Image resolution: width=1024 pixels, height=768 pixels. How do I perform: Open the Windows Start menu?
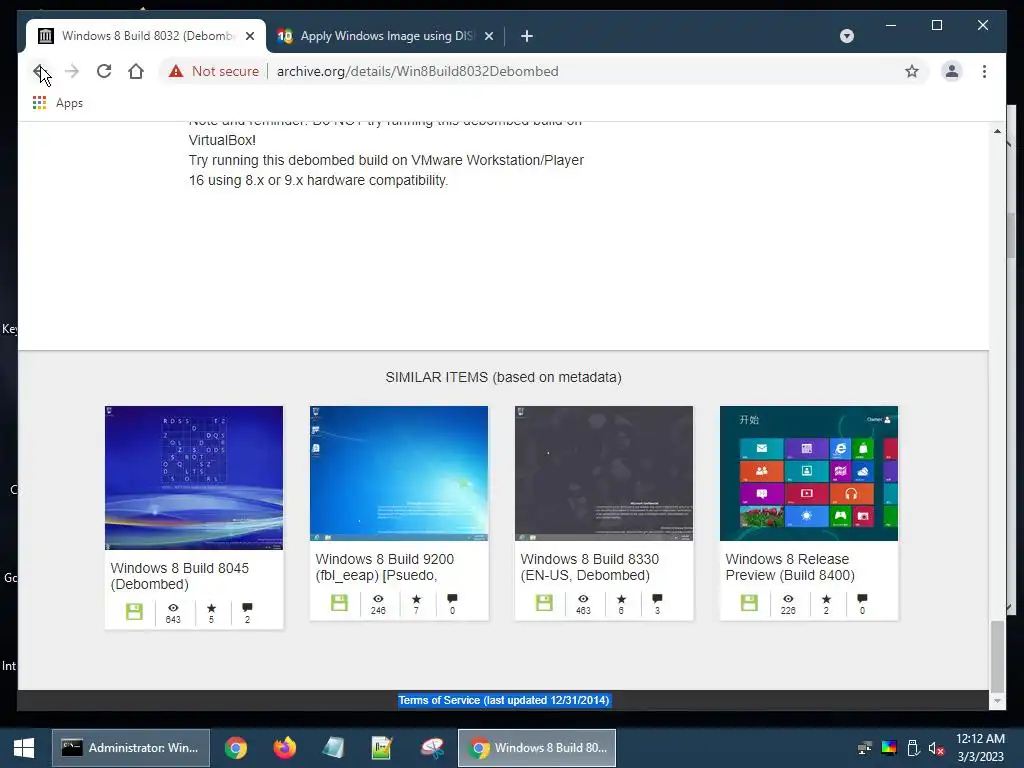pos(24,748)
